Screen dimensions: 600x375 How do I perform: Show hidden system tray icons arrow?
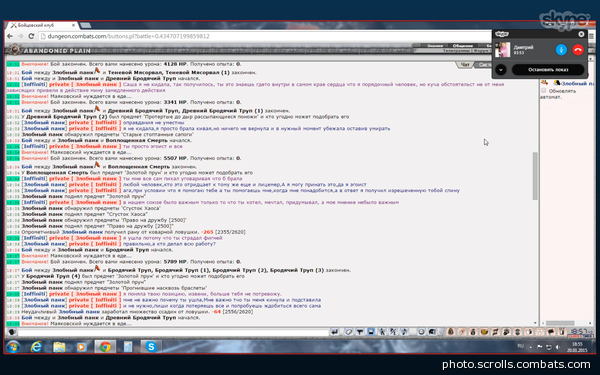530,347
